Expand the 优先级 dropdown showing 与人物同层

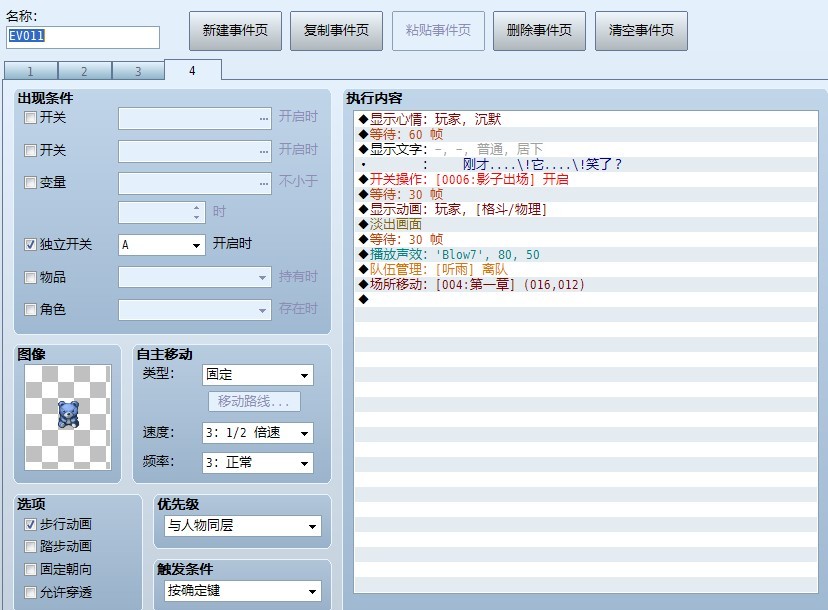[x=243, y=526]
